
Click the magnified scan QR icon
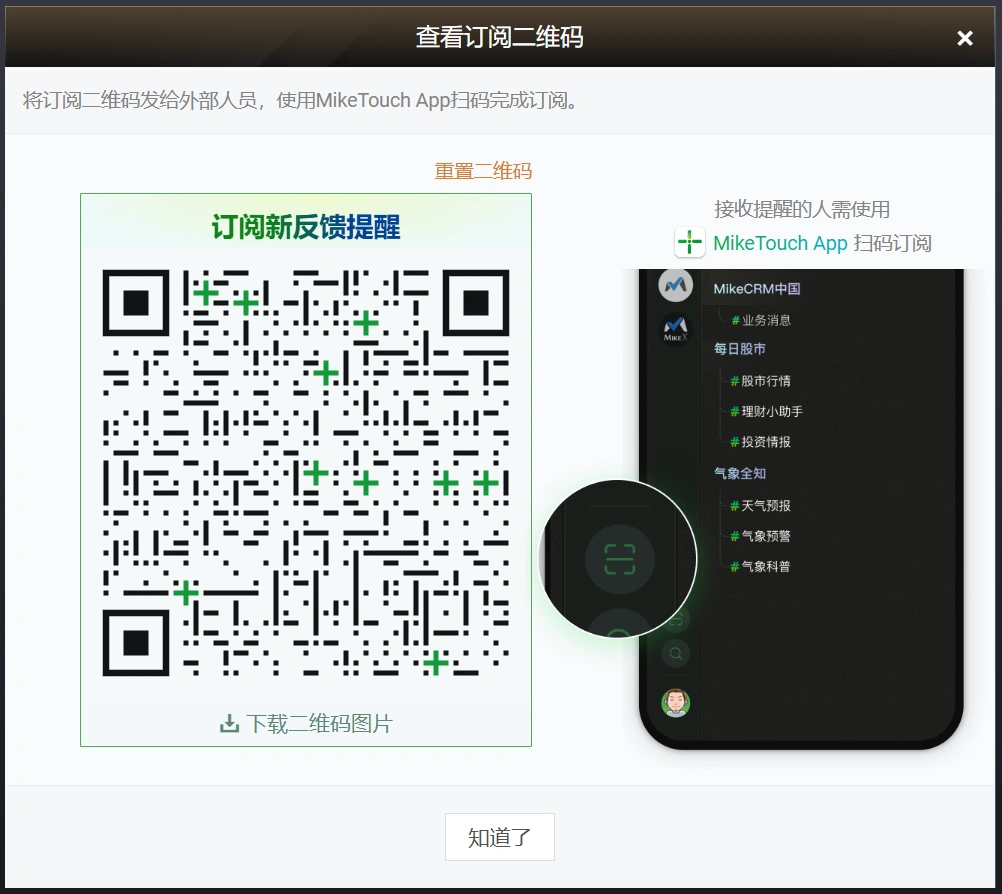(619, 558)
